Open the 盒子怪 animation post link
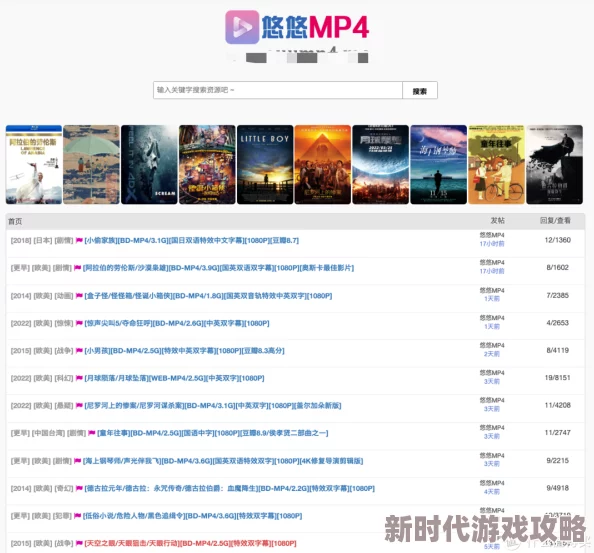This screenshot has height=553, width=594. (x=208, y=296)
